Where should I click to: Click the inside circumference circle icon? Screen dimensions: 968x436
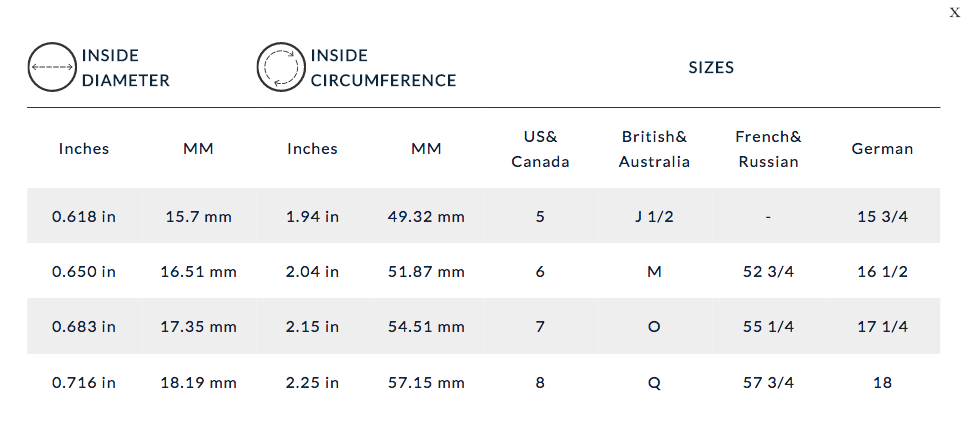pos(281,67)
